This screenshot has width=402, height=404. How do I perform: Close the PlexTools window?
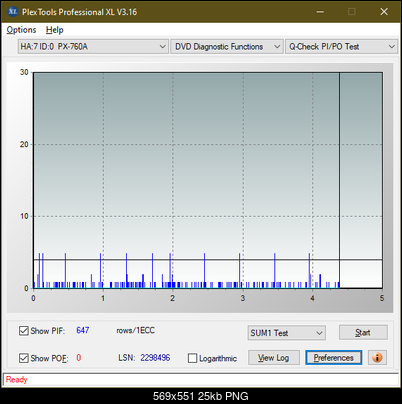(x=384, y=12)
